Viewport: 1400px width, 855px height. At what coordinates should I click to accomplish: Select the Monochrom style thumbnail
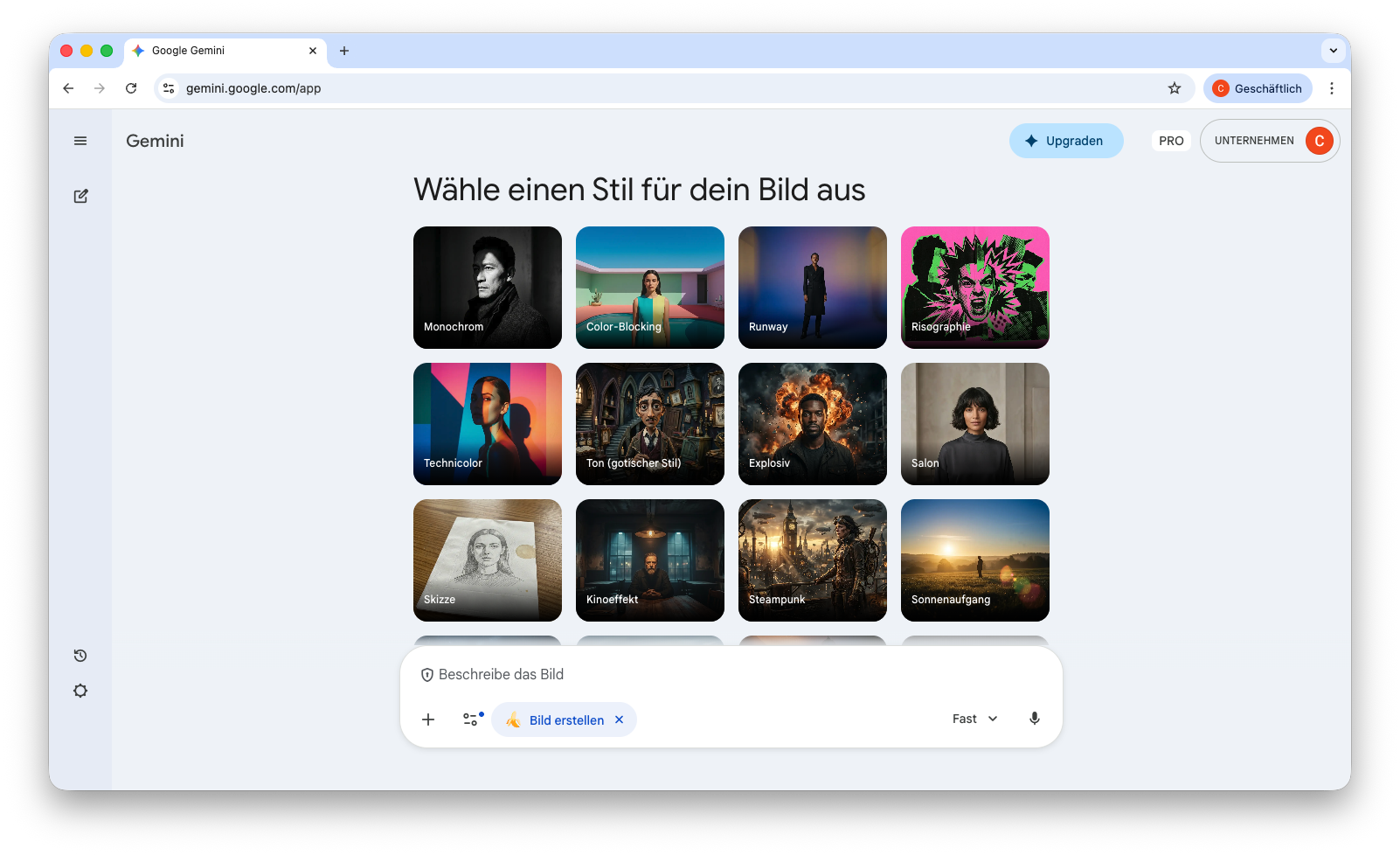pyautogui.click(x=488, y=288)
